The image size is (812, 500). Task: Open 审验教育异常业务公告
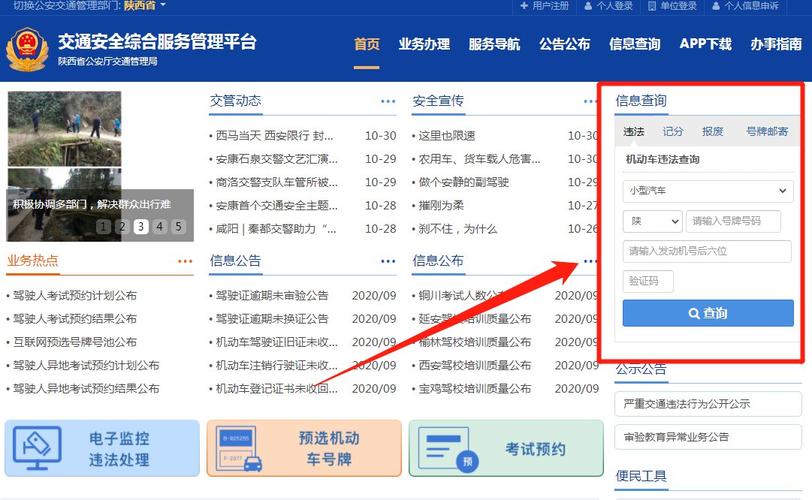point(708,437)
